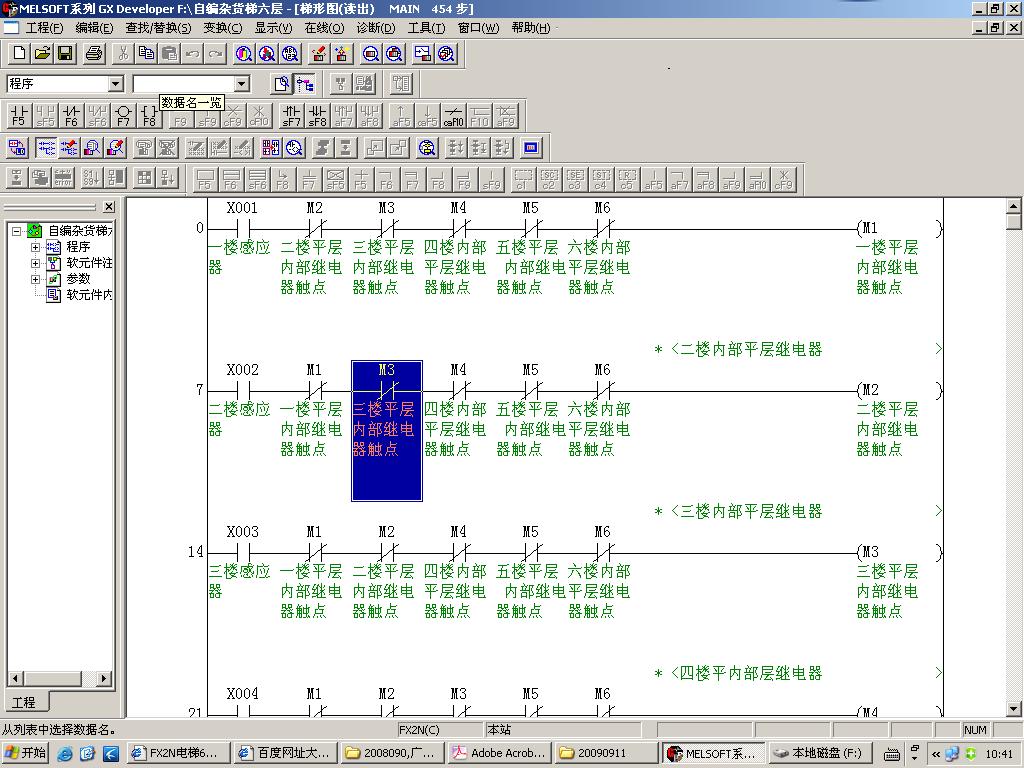Open the 诊断(D) menu

pos(375,28)
